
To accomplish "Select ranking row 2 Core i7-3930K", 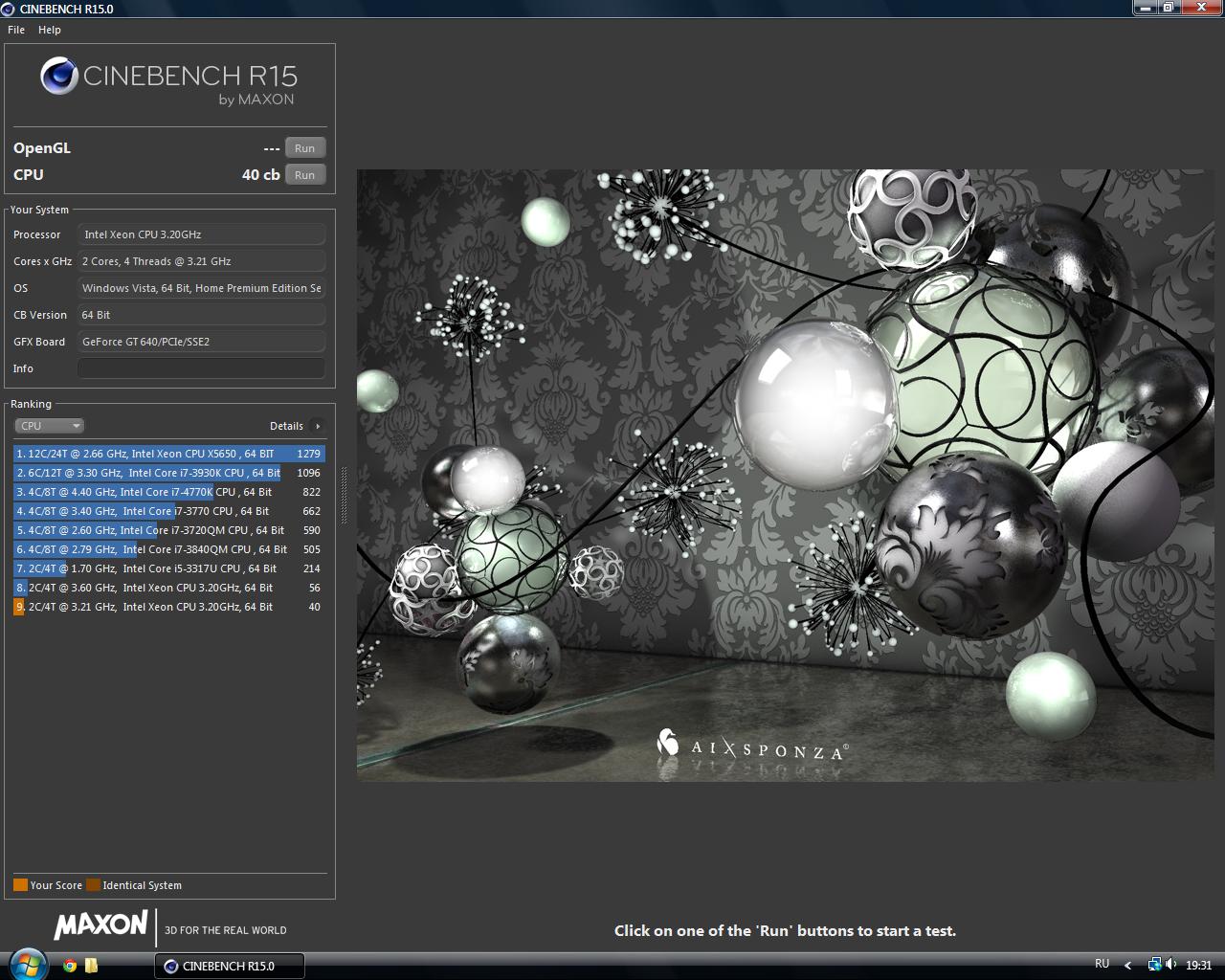I will 169,473.
